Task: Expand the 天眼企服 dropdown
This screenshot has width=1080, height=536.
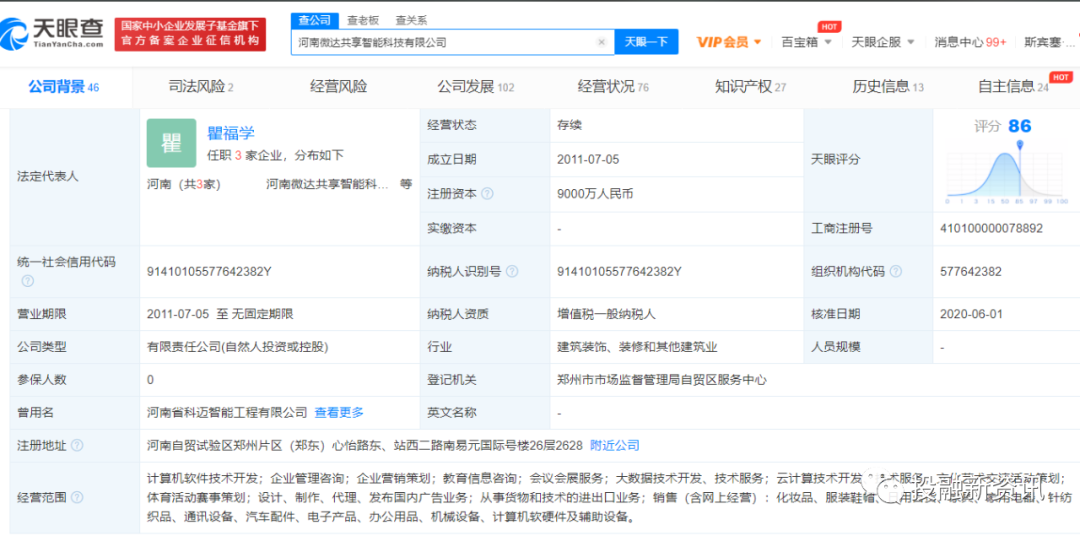Action: point(883,42)
